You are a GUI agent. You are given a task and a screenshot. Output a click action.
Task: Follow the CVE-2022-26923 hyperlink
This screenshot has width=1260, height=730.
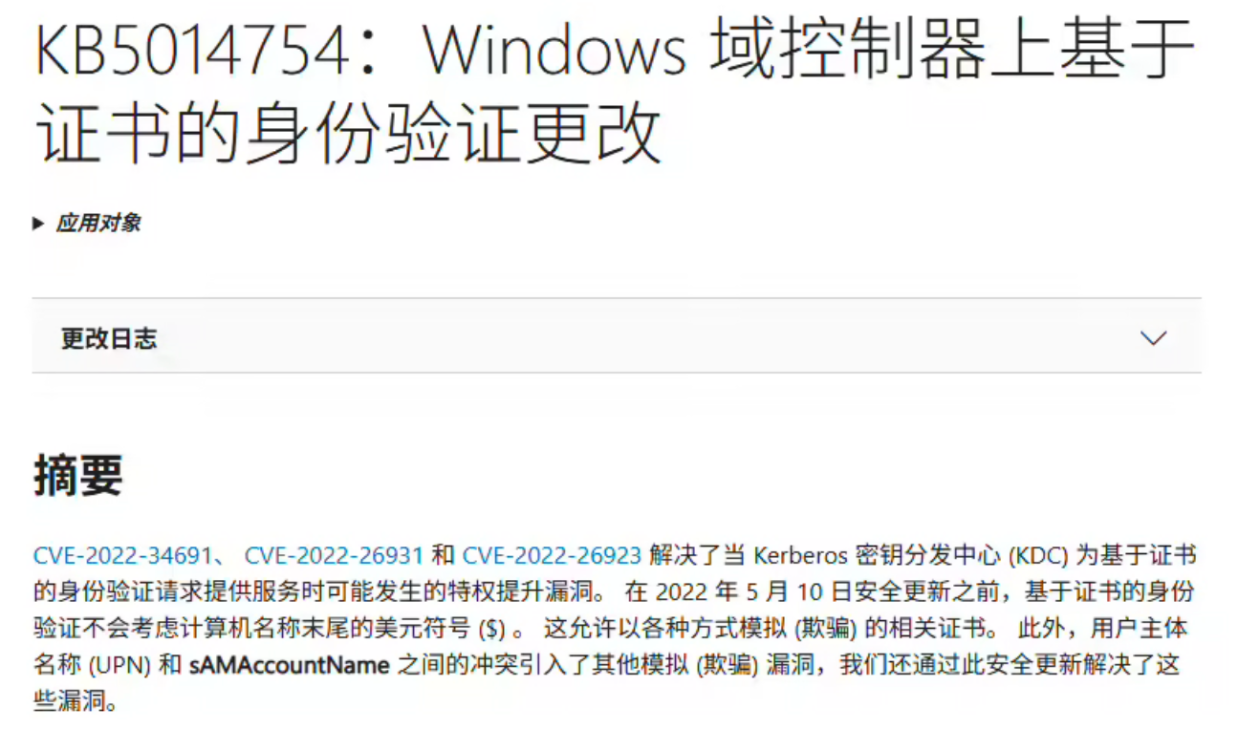pos(552,555)
